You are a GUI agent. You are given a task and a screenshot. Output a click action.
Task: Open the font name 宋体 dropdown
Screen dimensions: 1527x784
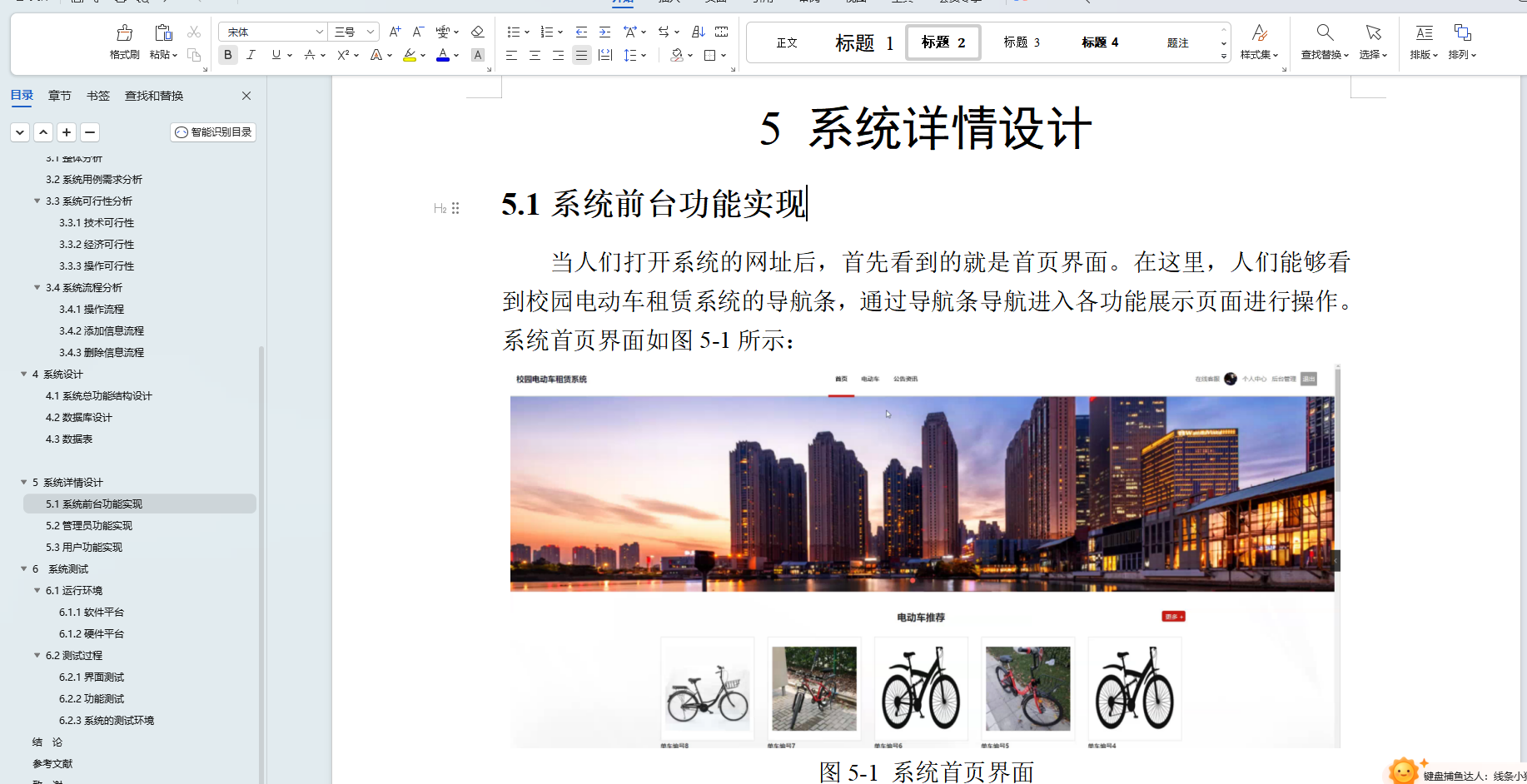tap(319, 32)
